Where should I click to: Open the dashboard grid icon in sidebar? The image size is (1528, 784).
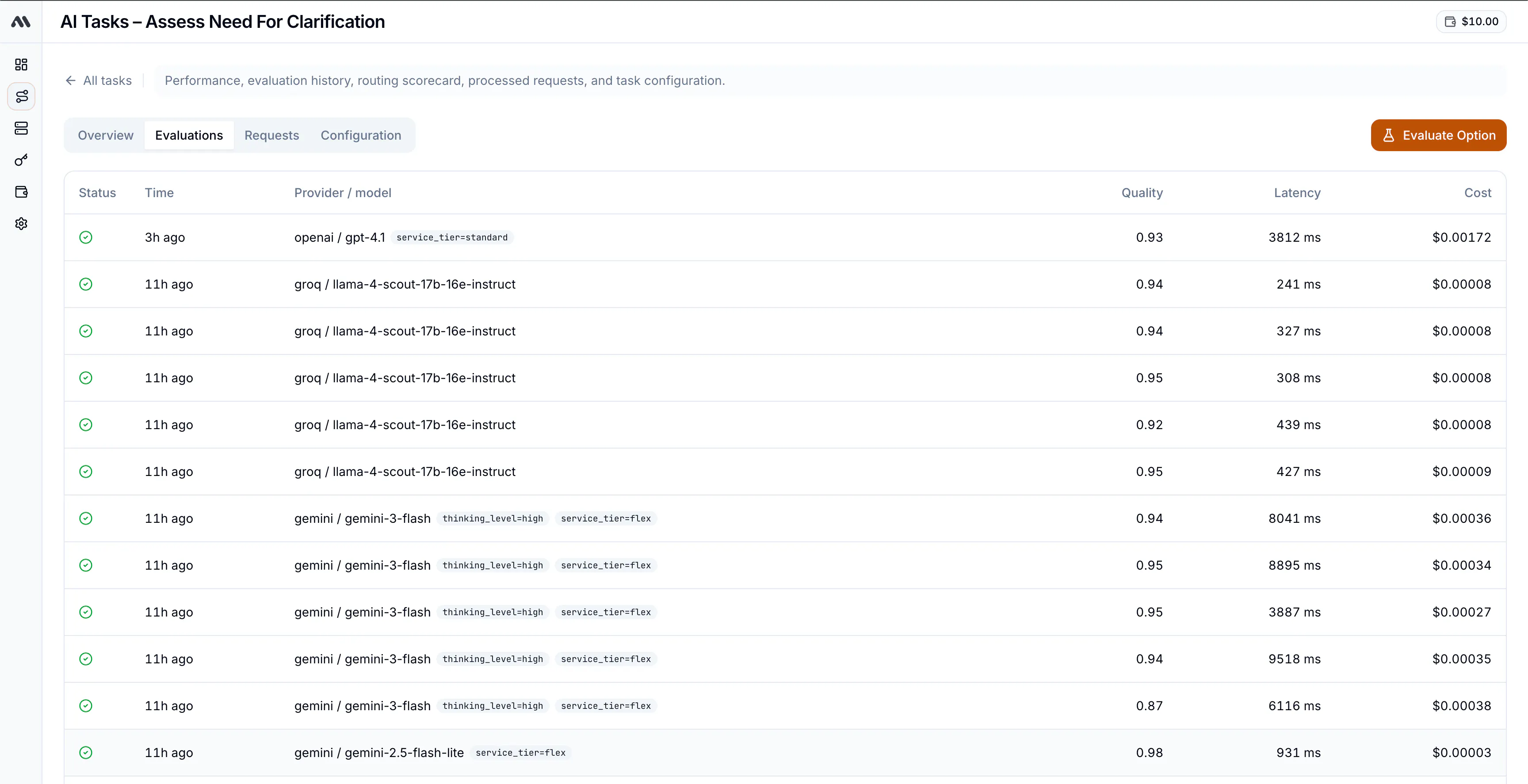click(21, 64)
